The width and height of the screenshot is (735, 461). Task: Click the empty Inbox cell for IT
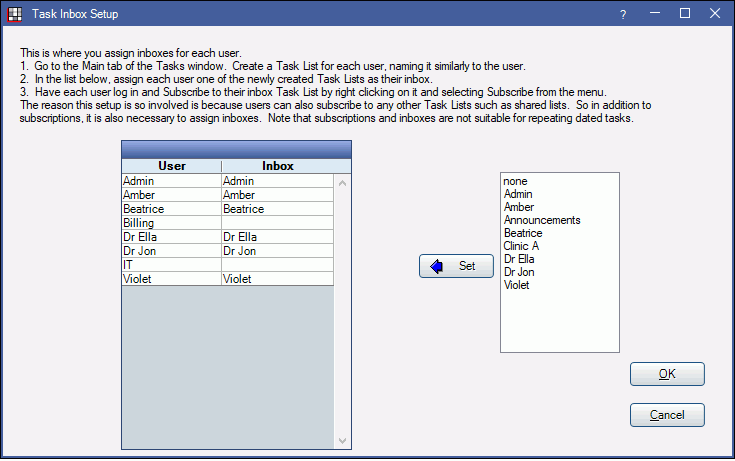coord(278,265)
